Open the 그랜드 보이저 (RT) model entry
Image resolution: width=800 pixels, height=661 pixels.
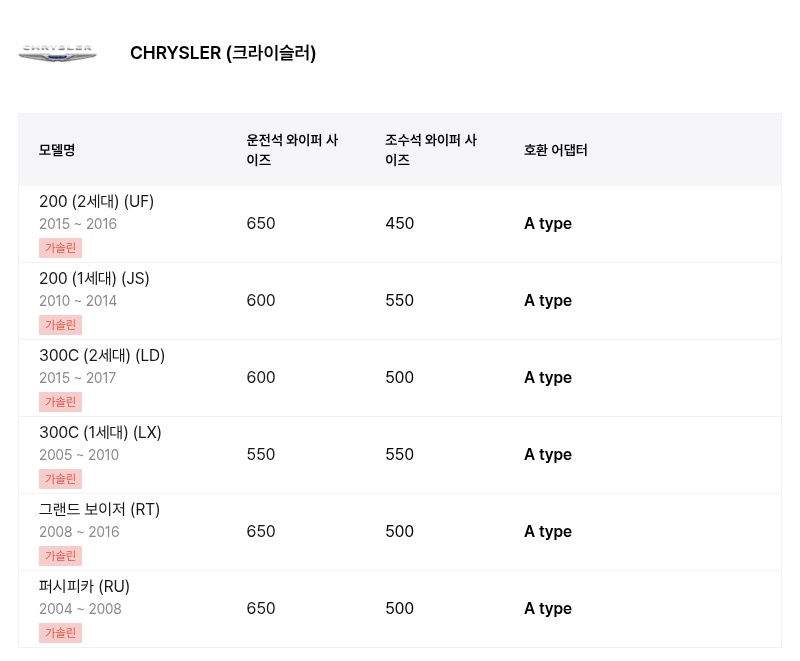99,510
